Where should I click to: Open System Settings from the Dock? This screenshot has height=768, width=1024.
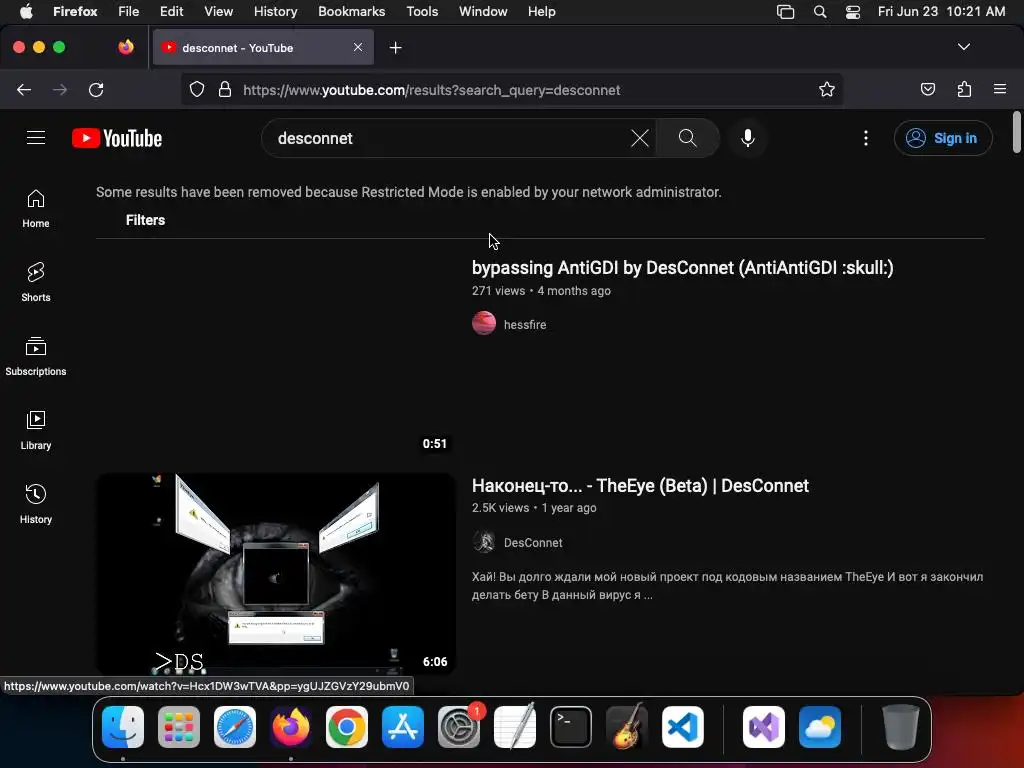(x=458, y=727)
